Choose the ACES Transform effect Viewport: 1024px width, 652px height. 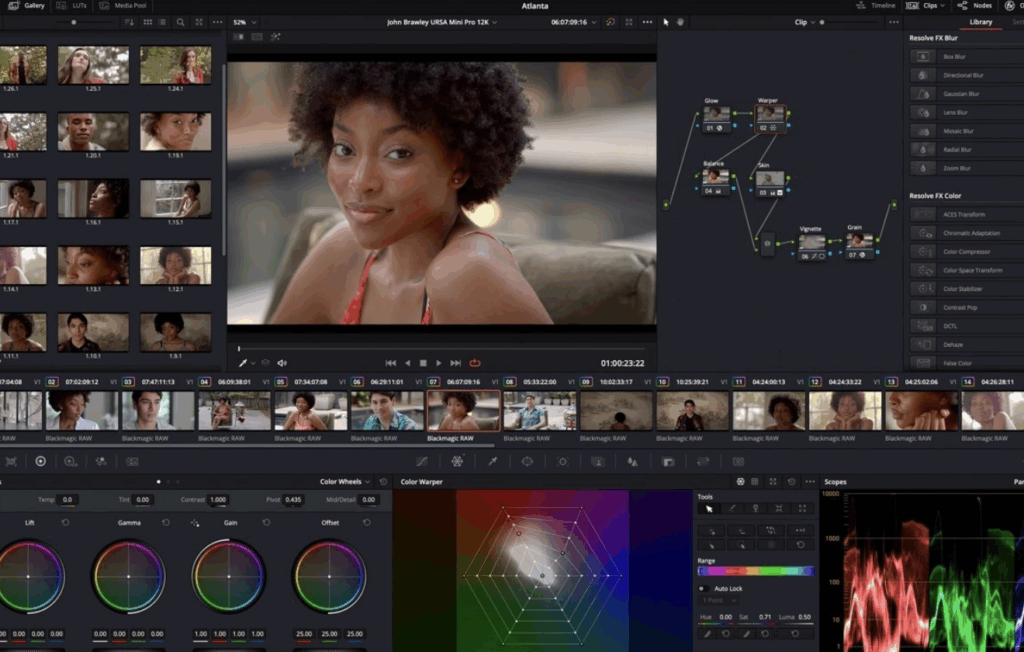click(x=967, y=214)
